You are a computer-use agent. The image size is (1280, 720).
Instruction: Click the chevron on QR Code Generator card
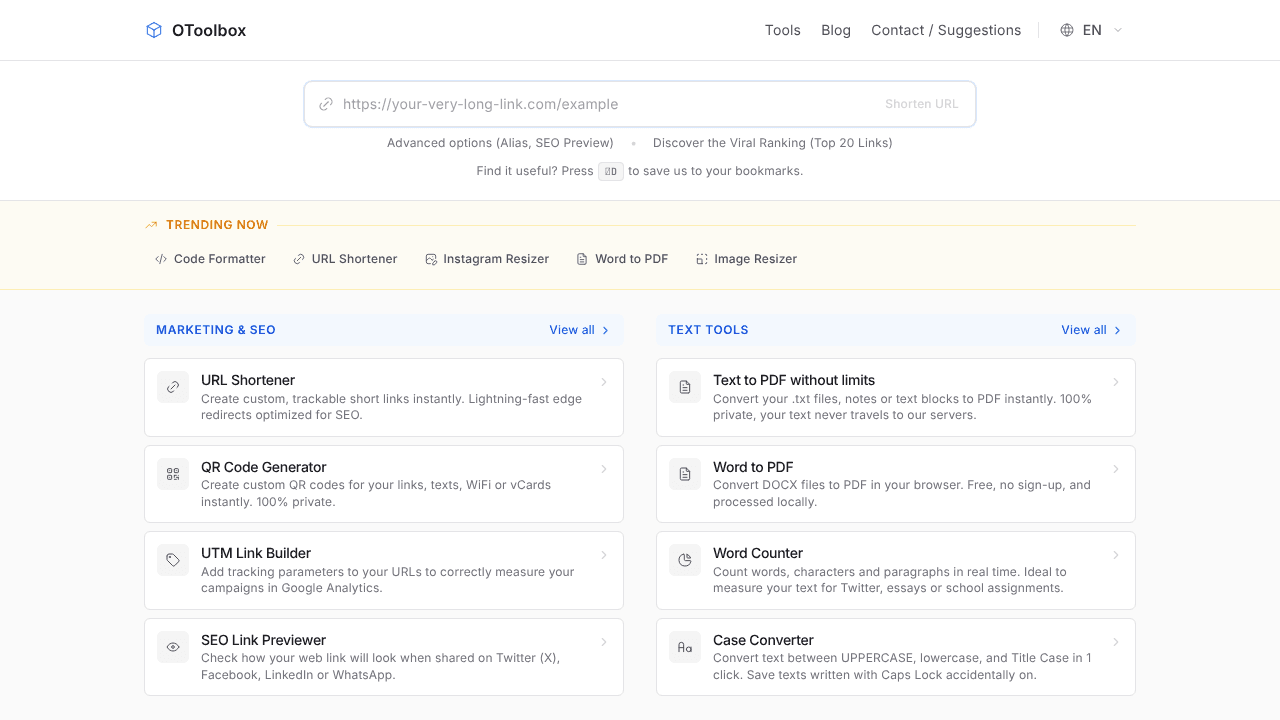(x=604, y=469)
